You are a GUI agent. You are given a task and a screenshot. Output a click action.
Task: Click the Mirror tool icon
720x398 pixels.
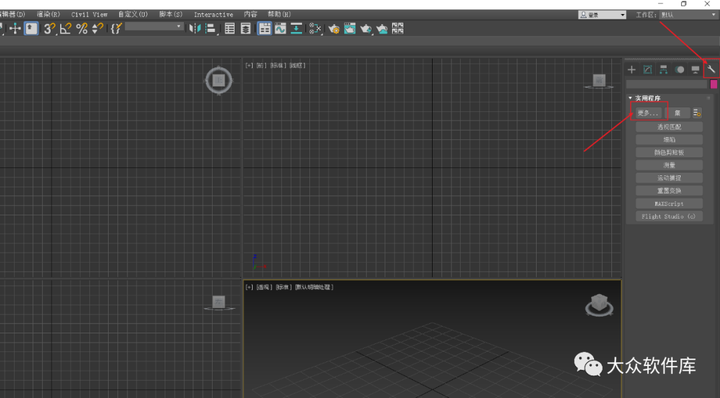[x=195, y=29]
